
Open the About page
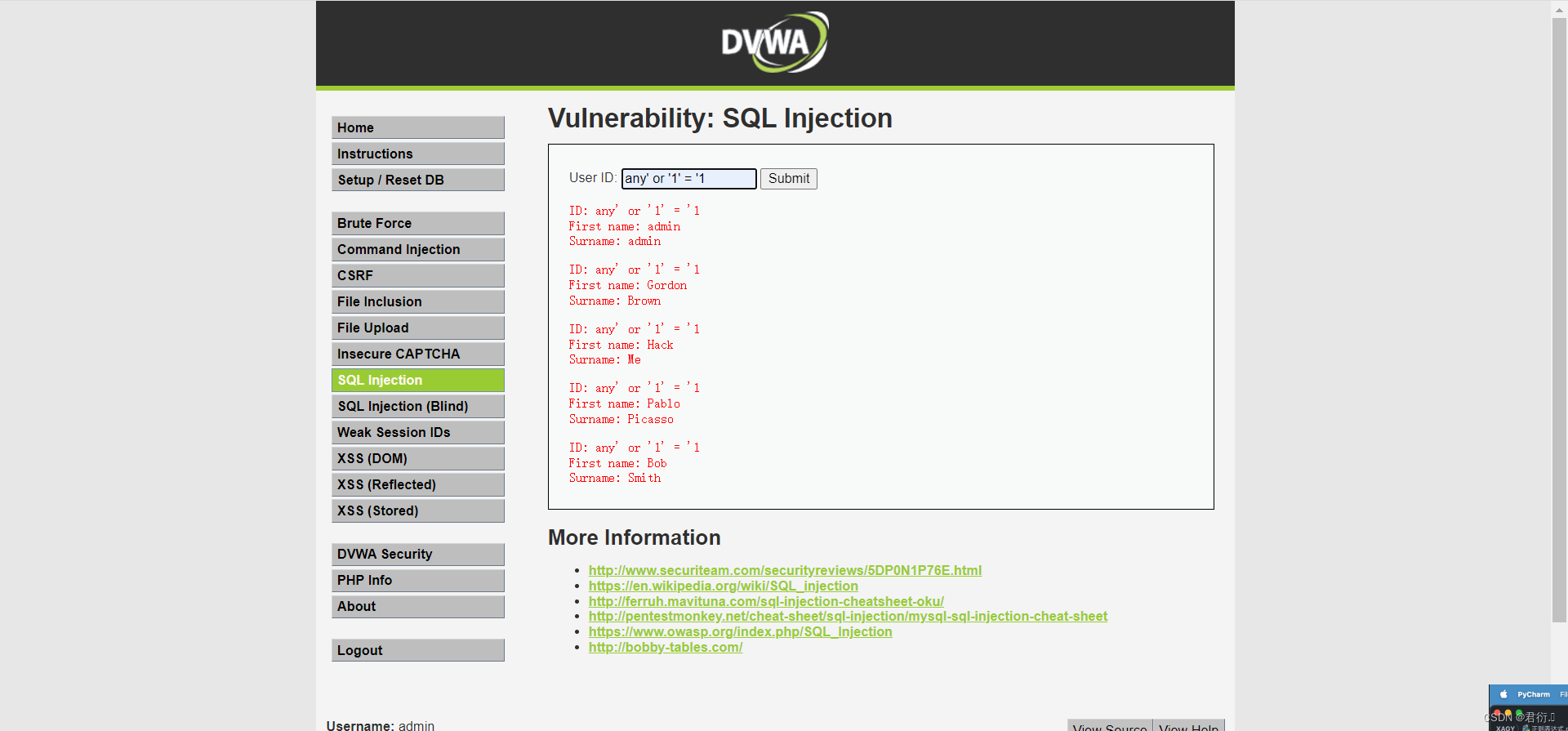point(417,606)
